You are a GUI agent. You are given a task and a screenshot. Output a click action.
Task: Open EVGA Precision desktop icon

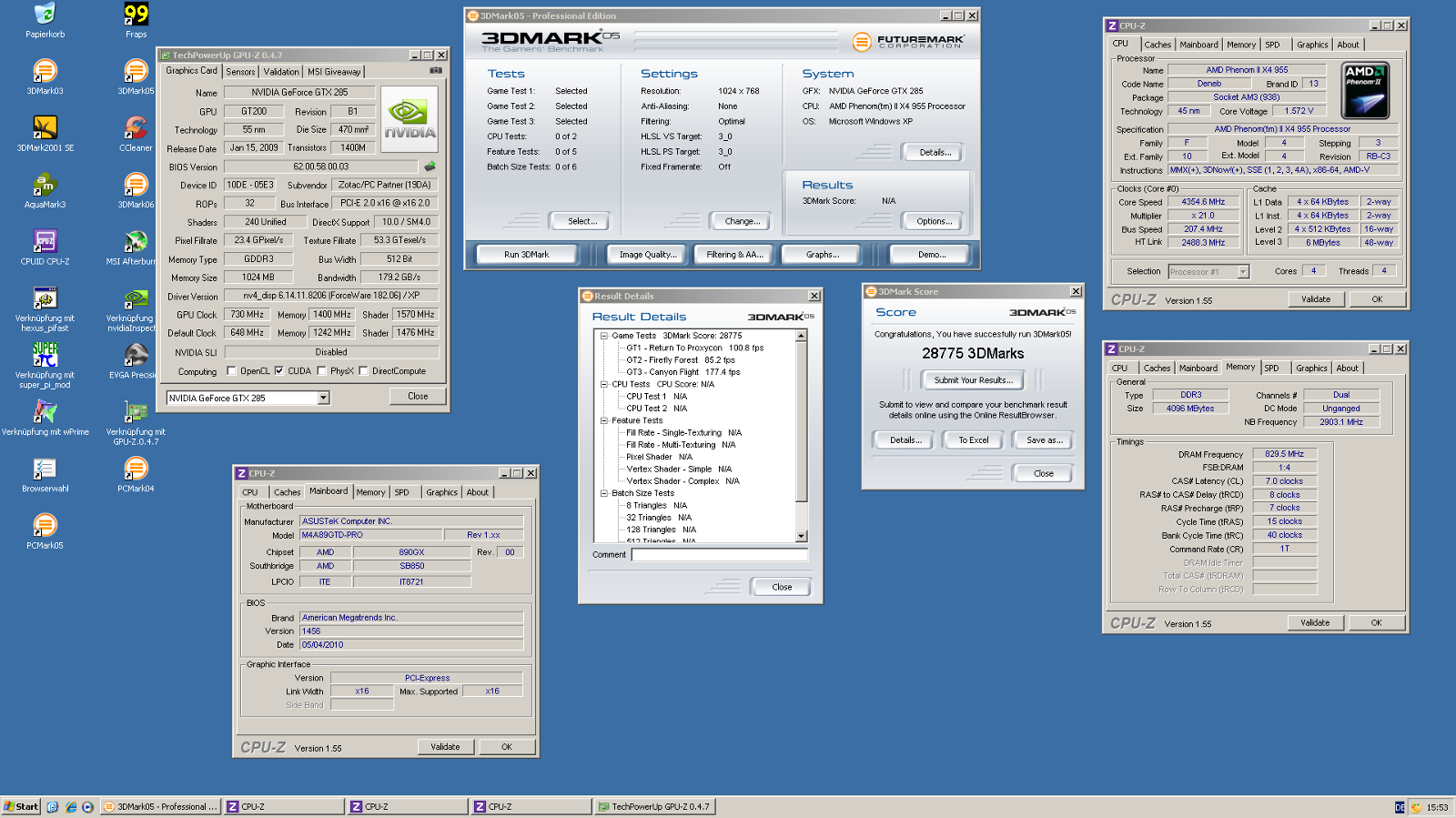136,355
